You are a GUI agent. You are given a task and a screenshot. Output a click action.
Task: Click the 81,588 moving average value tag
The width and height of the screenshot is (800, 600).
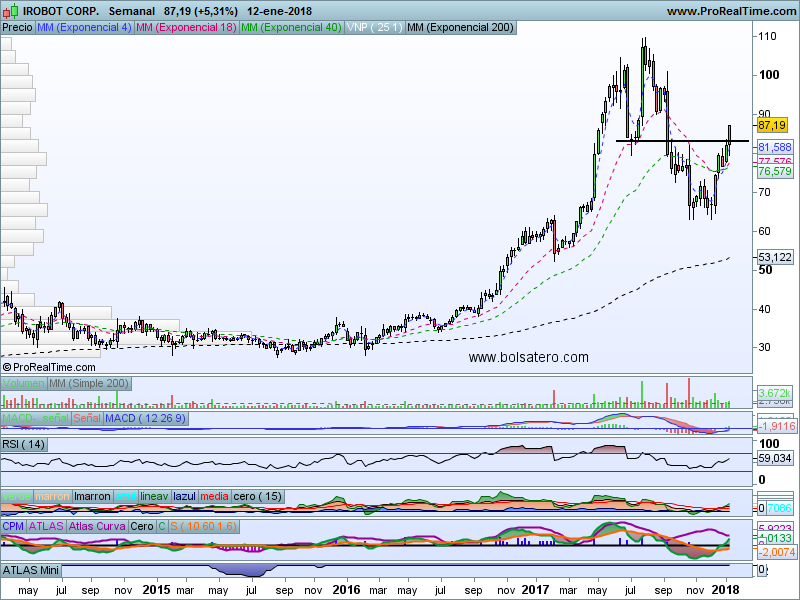774,147
